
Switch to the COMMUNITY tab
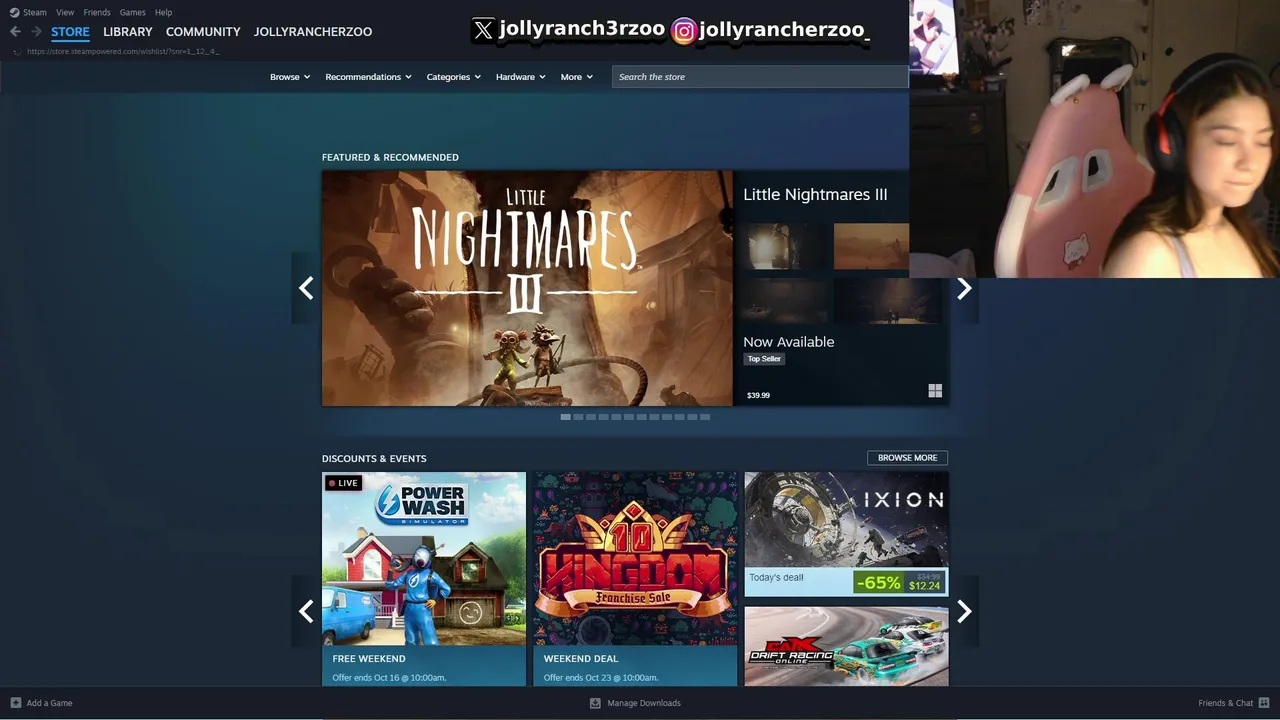203,32
